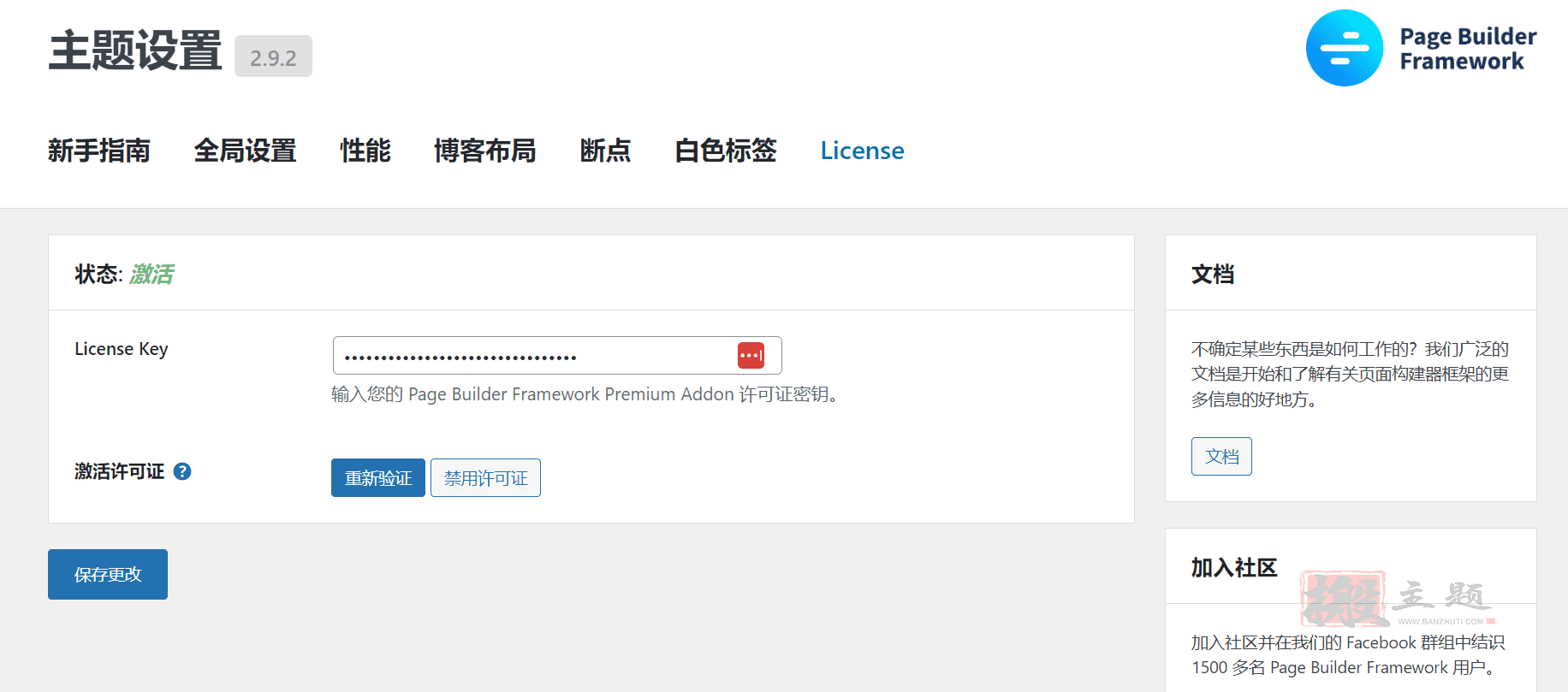Open the 白色标签 tab

coord(726,151)
